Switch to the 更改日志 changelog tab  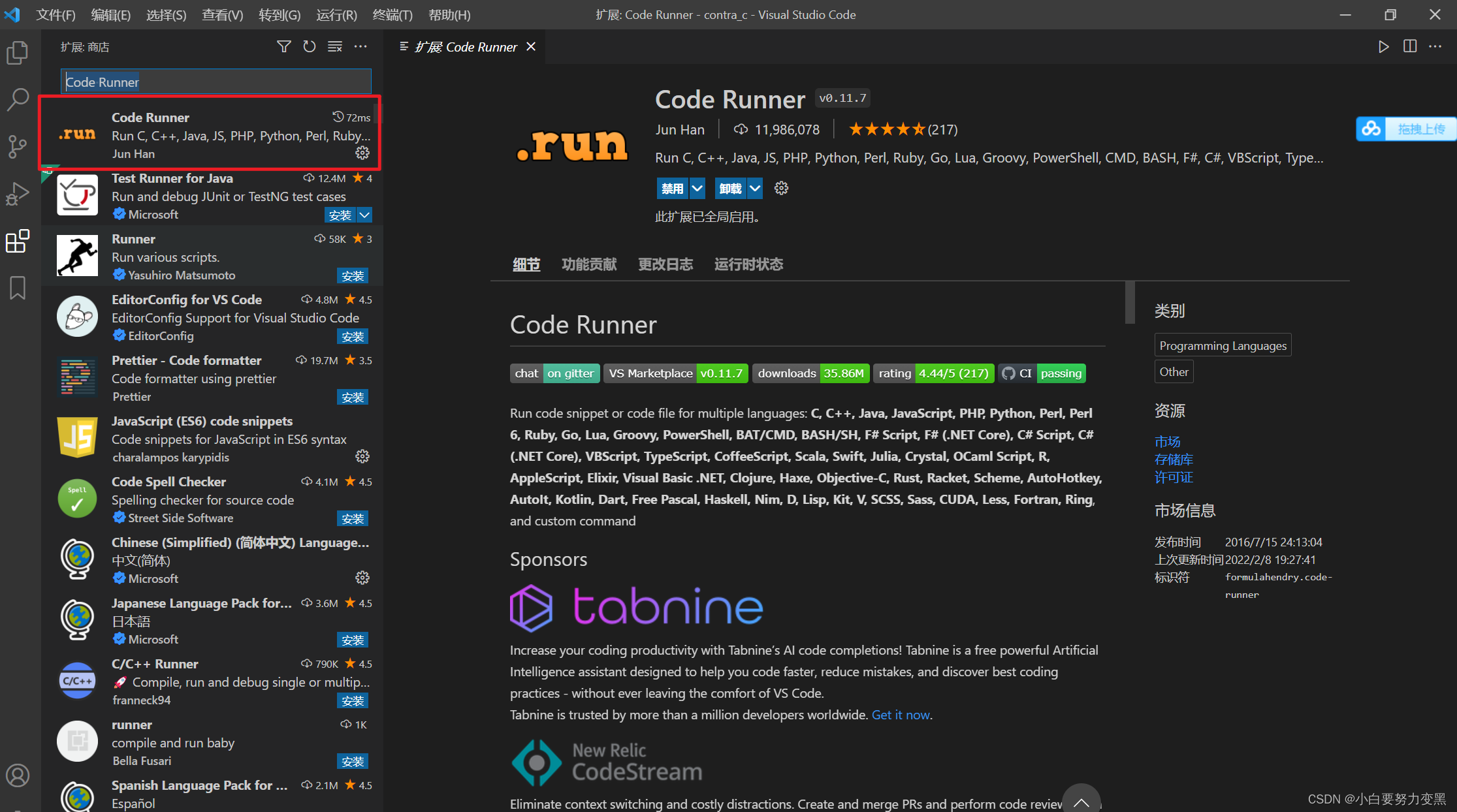pos(665,264)
